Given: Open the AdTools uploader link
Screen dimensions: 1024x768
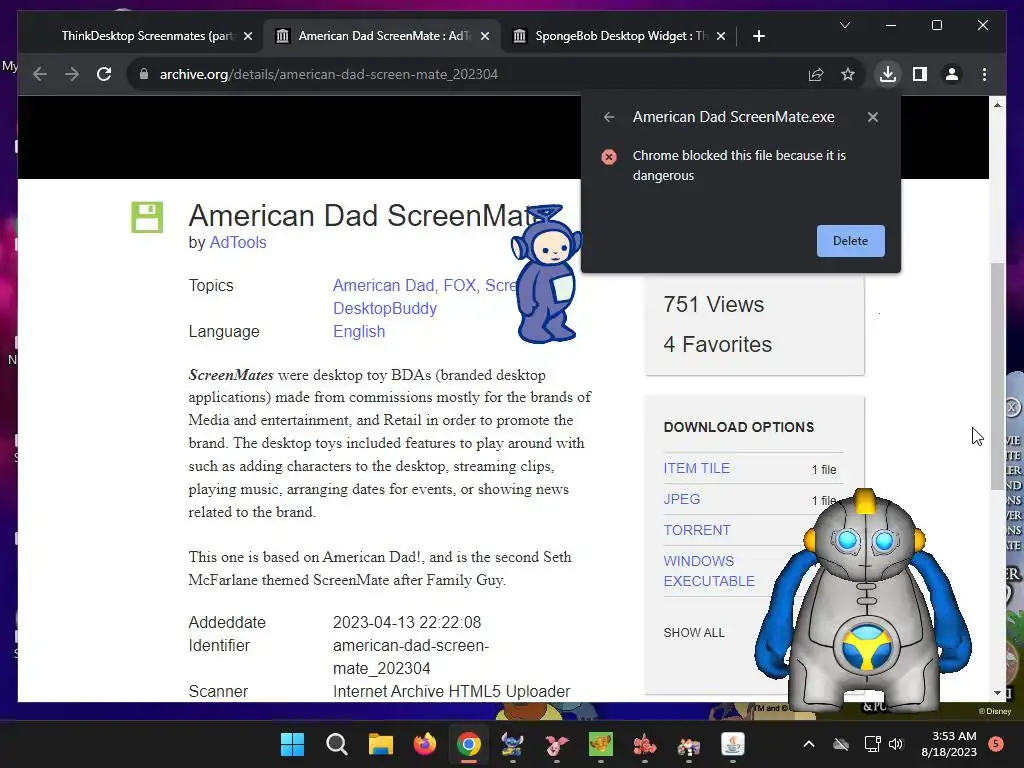Looking at the screenshot, I should (238, 242).
